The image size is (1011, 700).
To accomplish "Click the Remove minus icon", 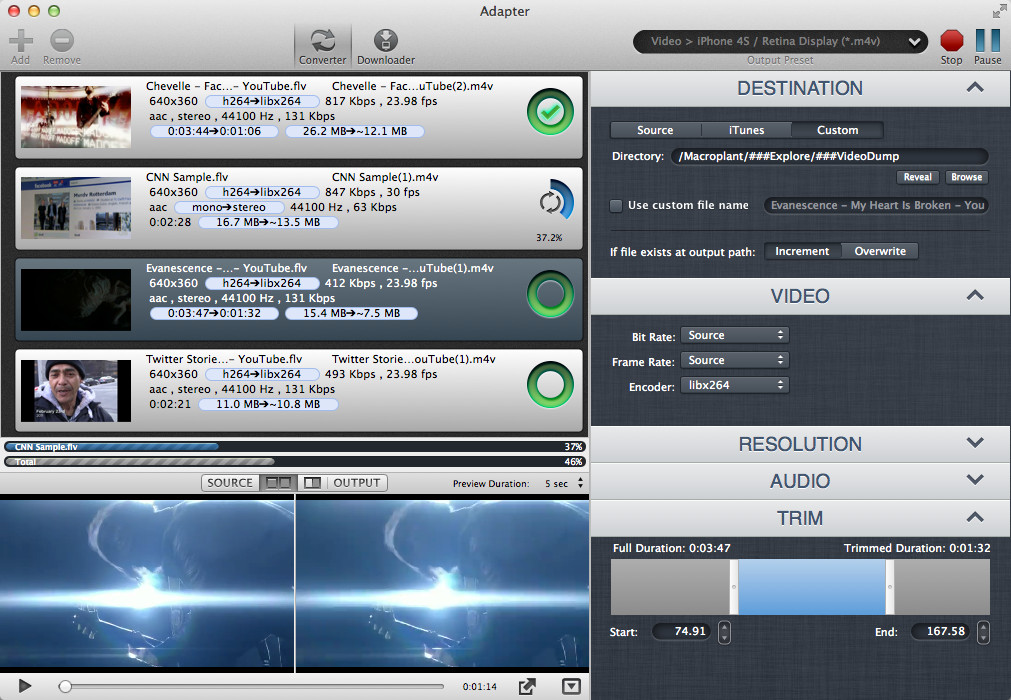I will click(x=62, y=41).
